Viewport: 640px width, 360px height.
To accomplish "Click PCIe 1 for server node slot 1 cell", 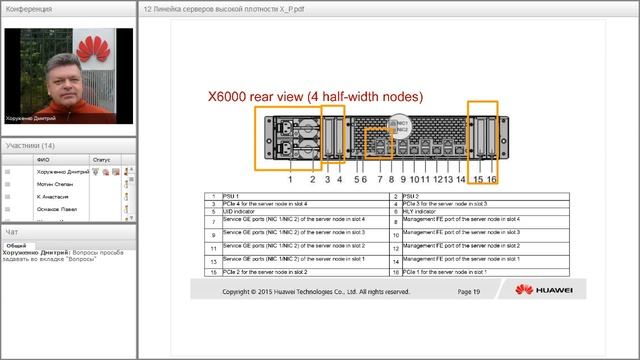I will [486, 272].
